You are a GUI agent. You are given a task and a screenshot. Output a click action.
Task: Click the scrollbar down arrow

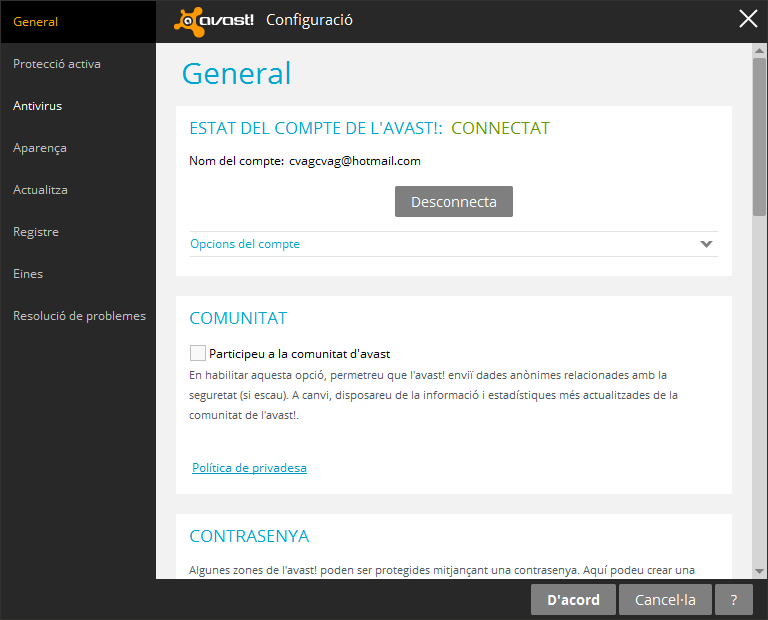coord(759,571)
